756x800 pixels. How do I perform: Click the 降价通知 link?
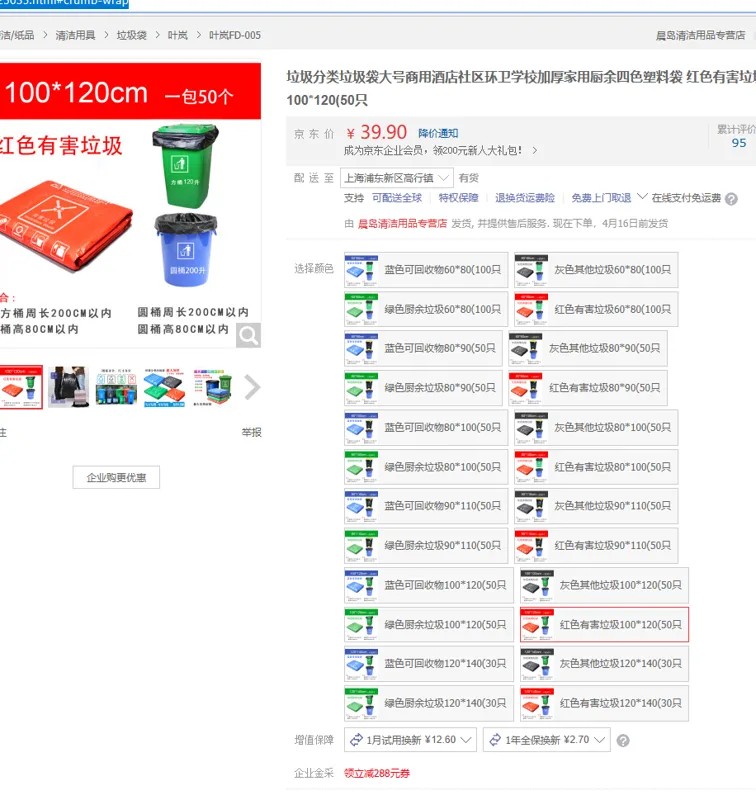438,134
